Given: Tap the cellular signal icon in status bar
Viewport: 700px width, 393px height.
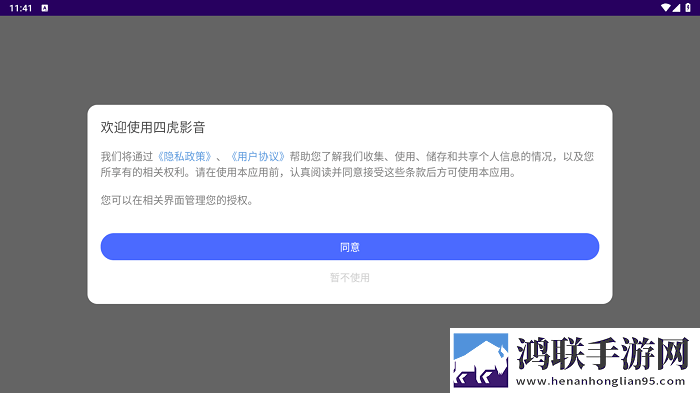Looking at the screenshot, I should click(676, 8).
